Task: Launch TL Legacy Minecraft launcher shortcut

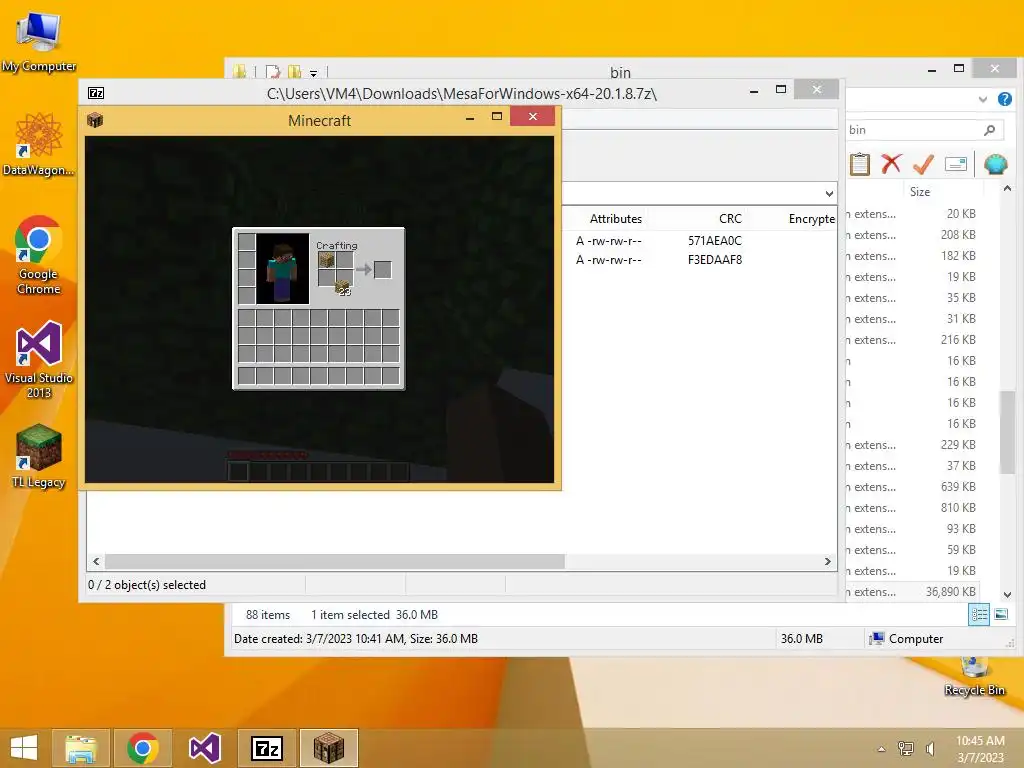Action: click(x=39, y=456)
